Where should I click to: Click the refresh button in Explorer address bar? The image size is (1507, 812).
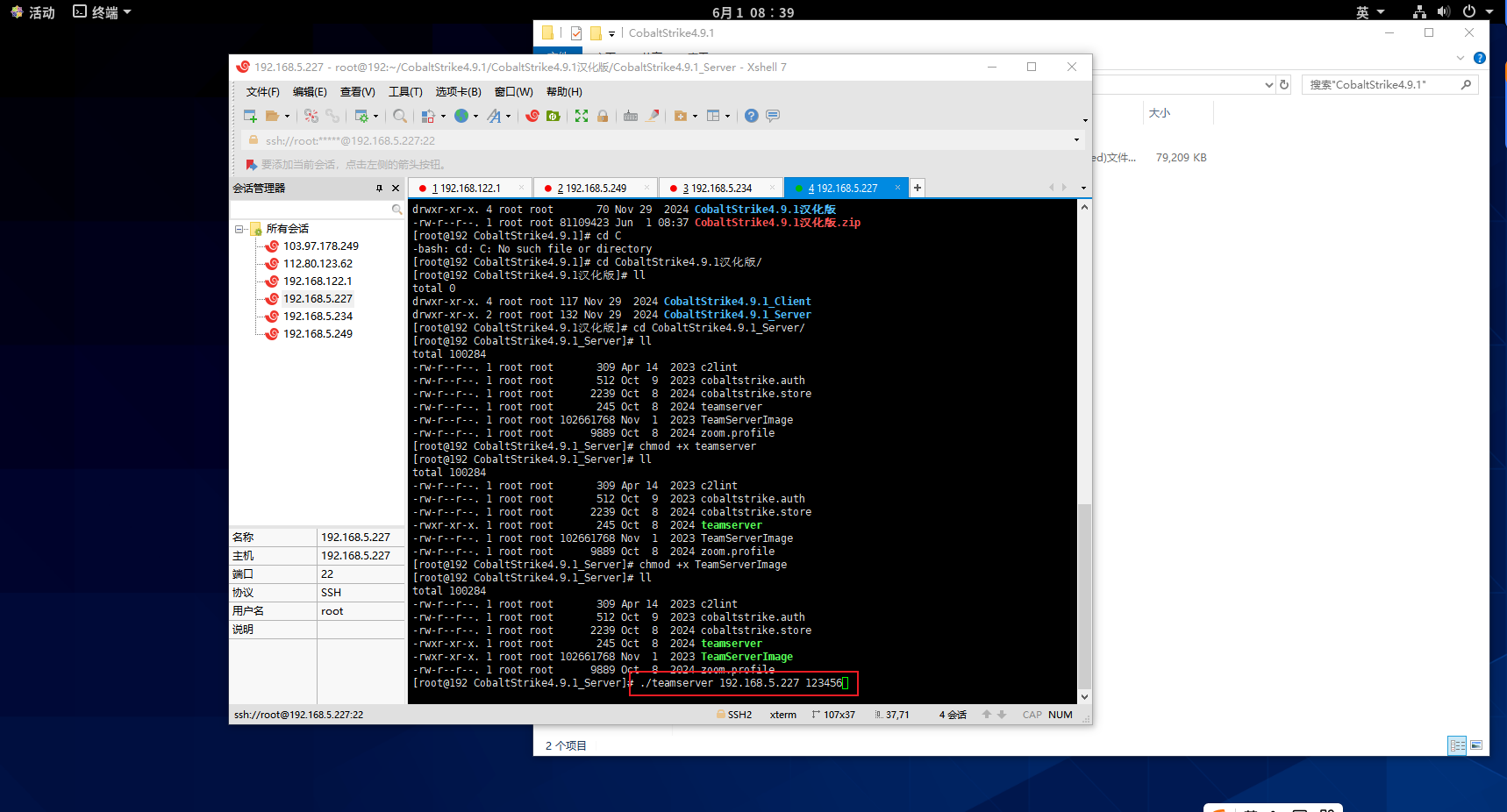[1284, 85]
